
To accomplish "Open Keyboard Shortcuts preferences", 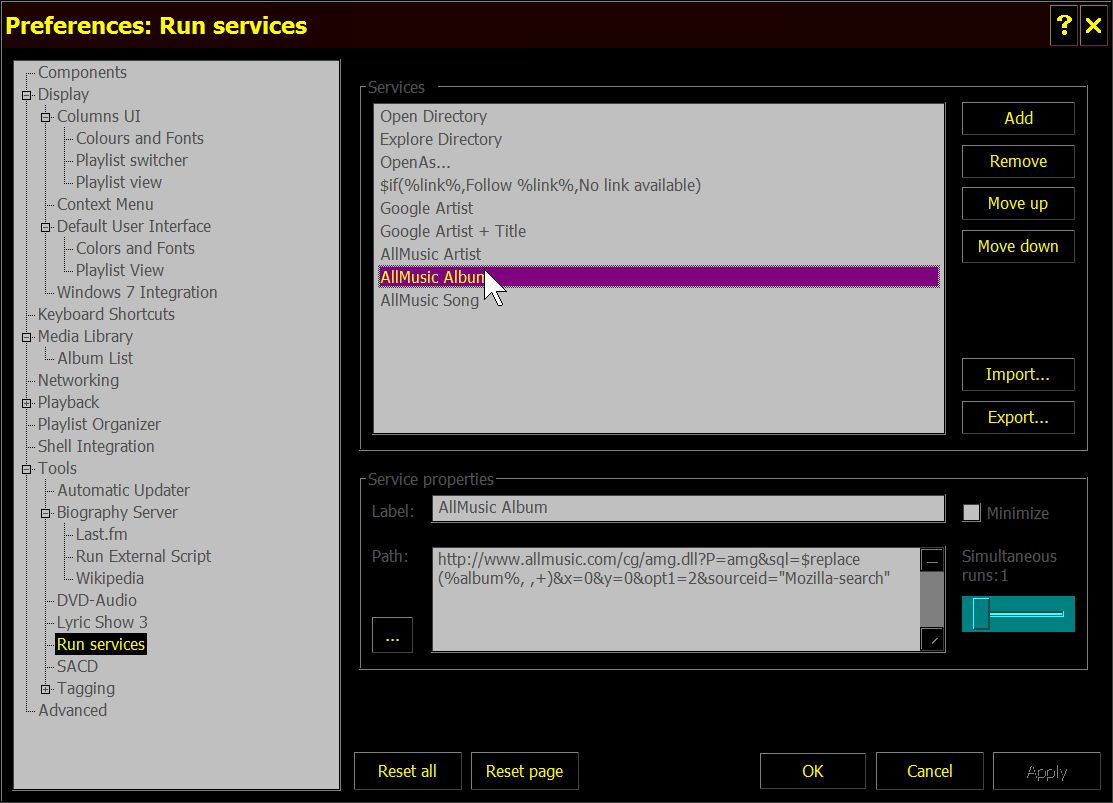I will pyautogui.click(x=106, y=315).
